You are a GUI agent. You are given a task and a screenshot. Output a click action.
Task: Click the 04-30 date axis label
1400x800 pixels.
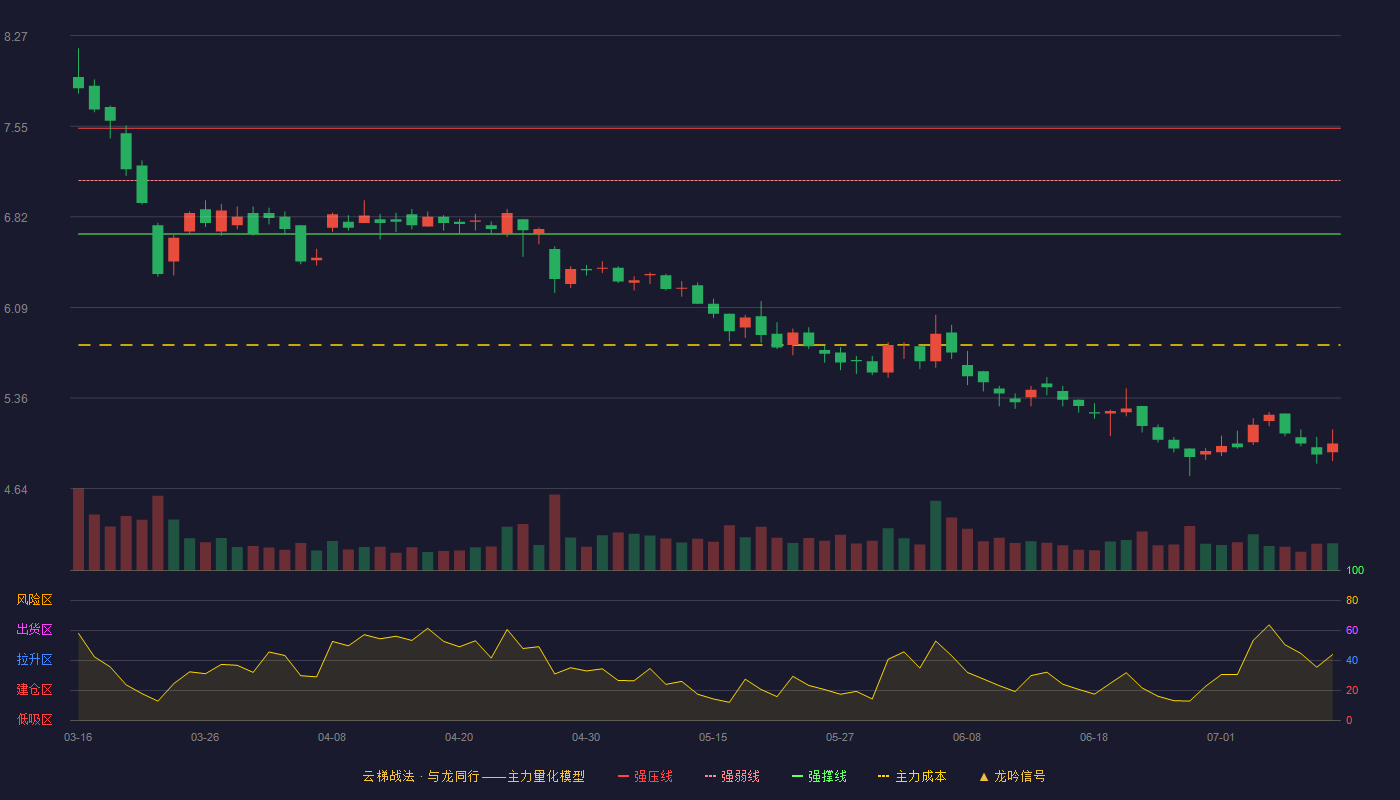(586, 737)
